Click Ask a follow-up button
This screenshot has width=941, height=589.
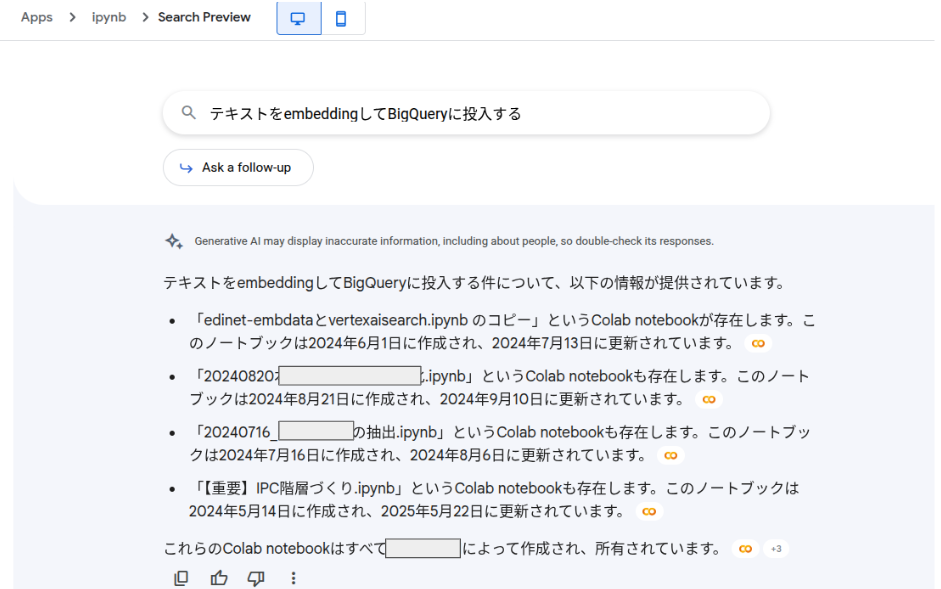238,168
